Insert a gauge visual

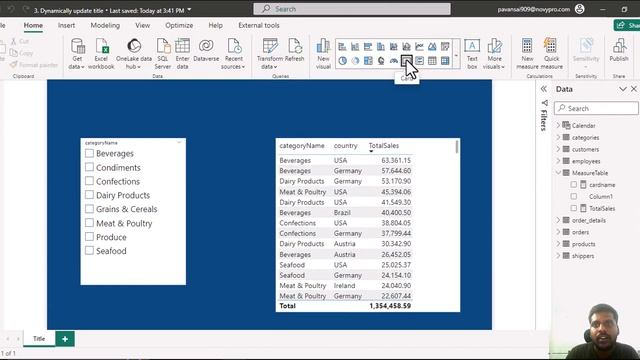394,61
